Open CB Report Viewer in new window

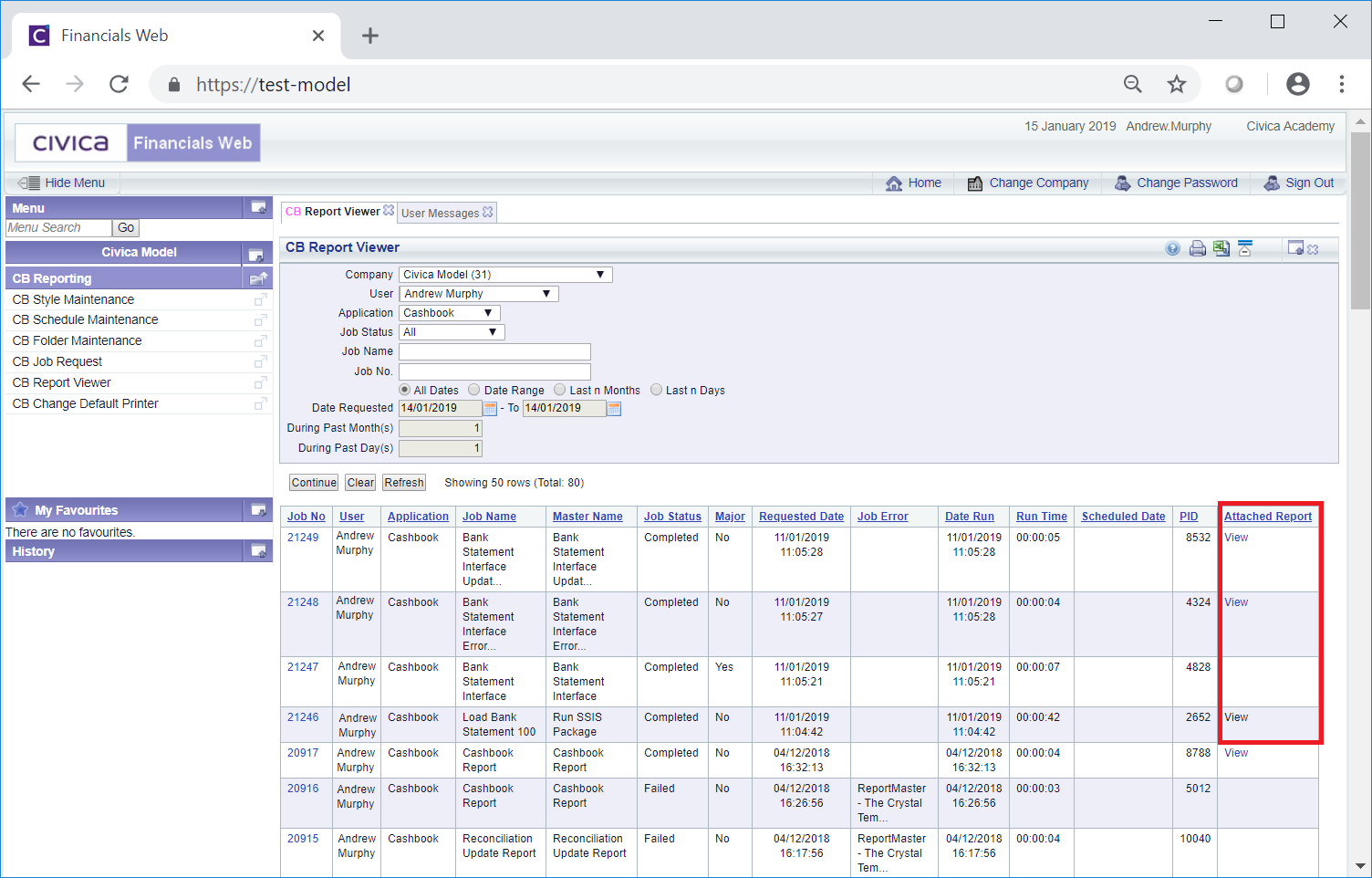260,383
